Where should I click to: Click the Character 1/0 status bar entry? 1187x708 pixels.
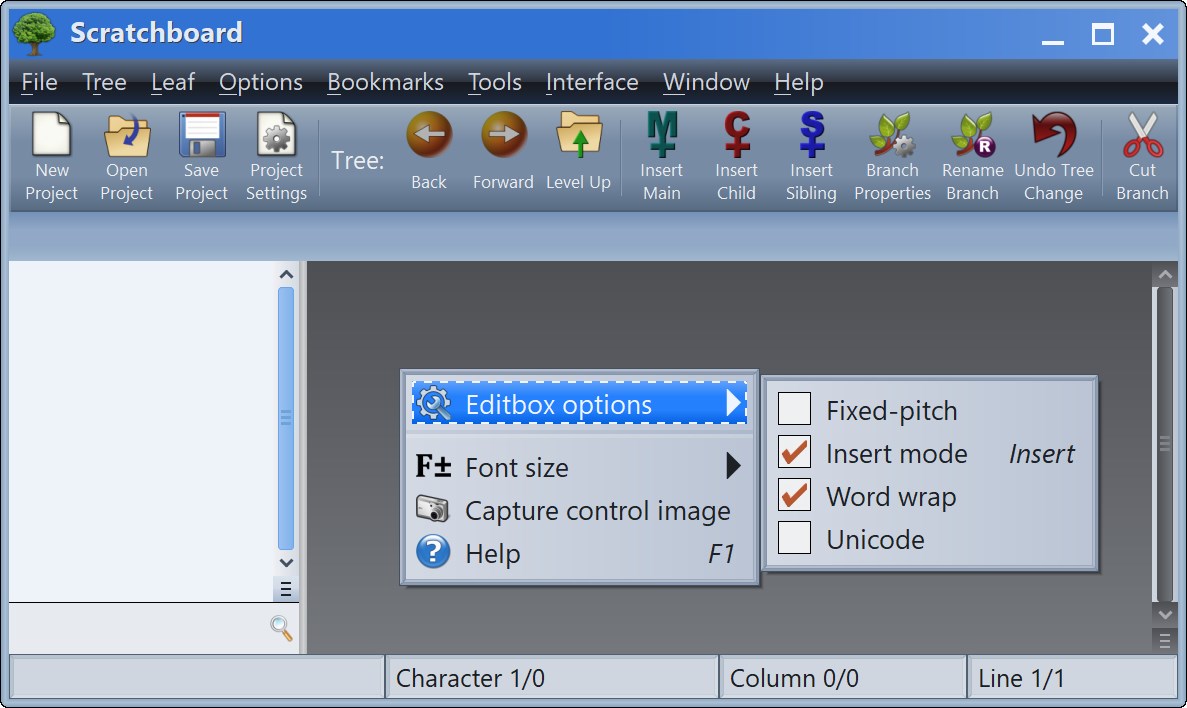[552, 678]
